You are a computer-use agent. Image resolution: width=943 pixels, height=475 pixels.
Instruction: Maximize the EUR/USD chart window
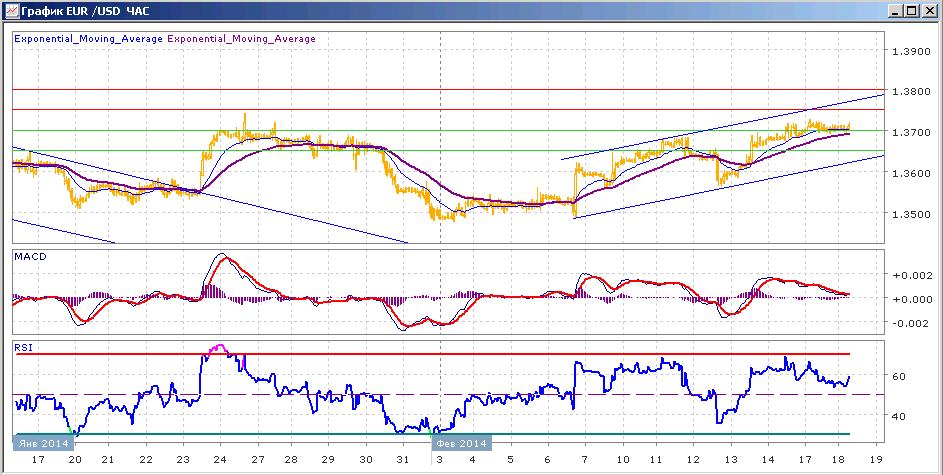(x=911, y=11)
